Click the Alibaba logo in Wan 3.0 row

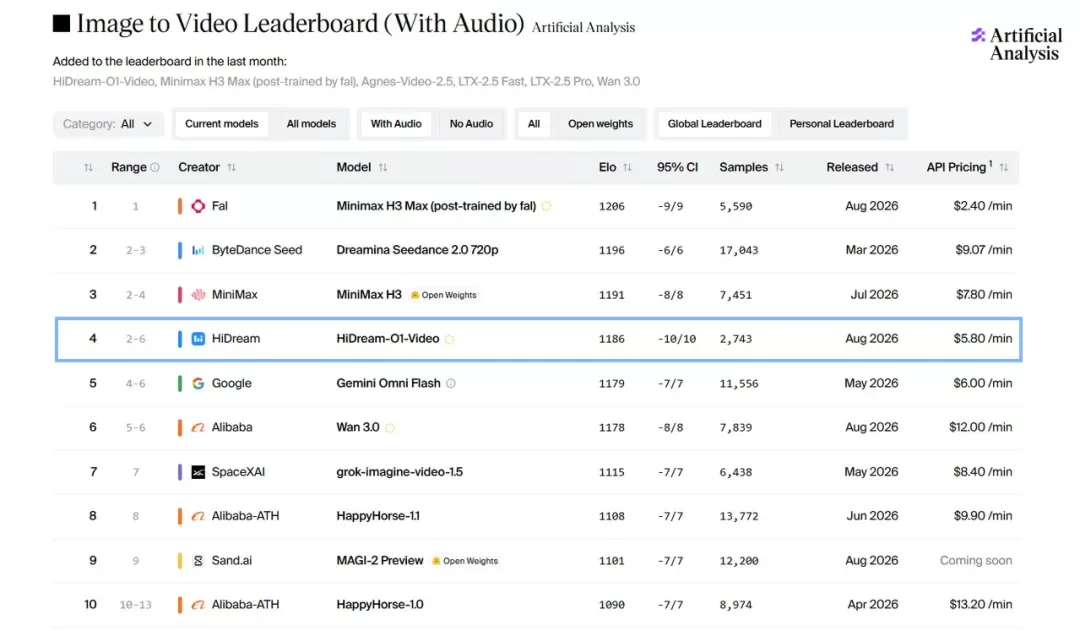tap(198, 428)
